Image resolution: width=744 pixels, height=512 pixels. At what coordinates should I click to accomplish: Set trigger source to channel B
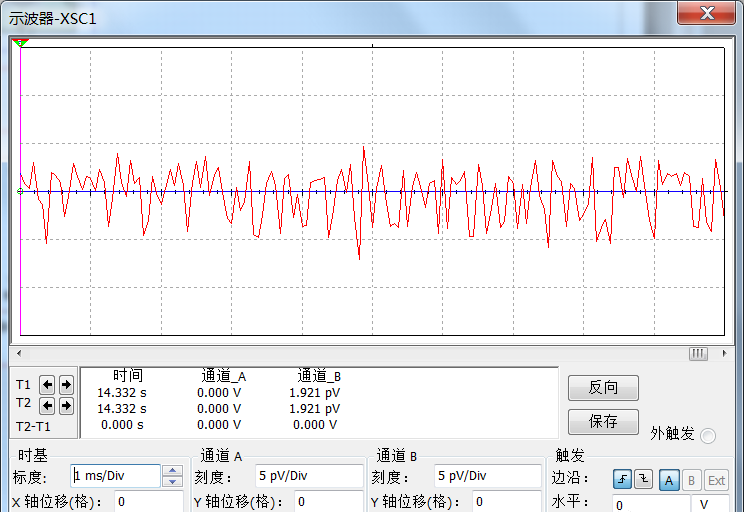[x=692, y=480]
